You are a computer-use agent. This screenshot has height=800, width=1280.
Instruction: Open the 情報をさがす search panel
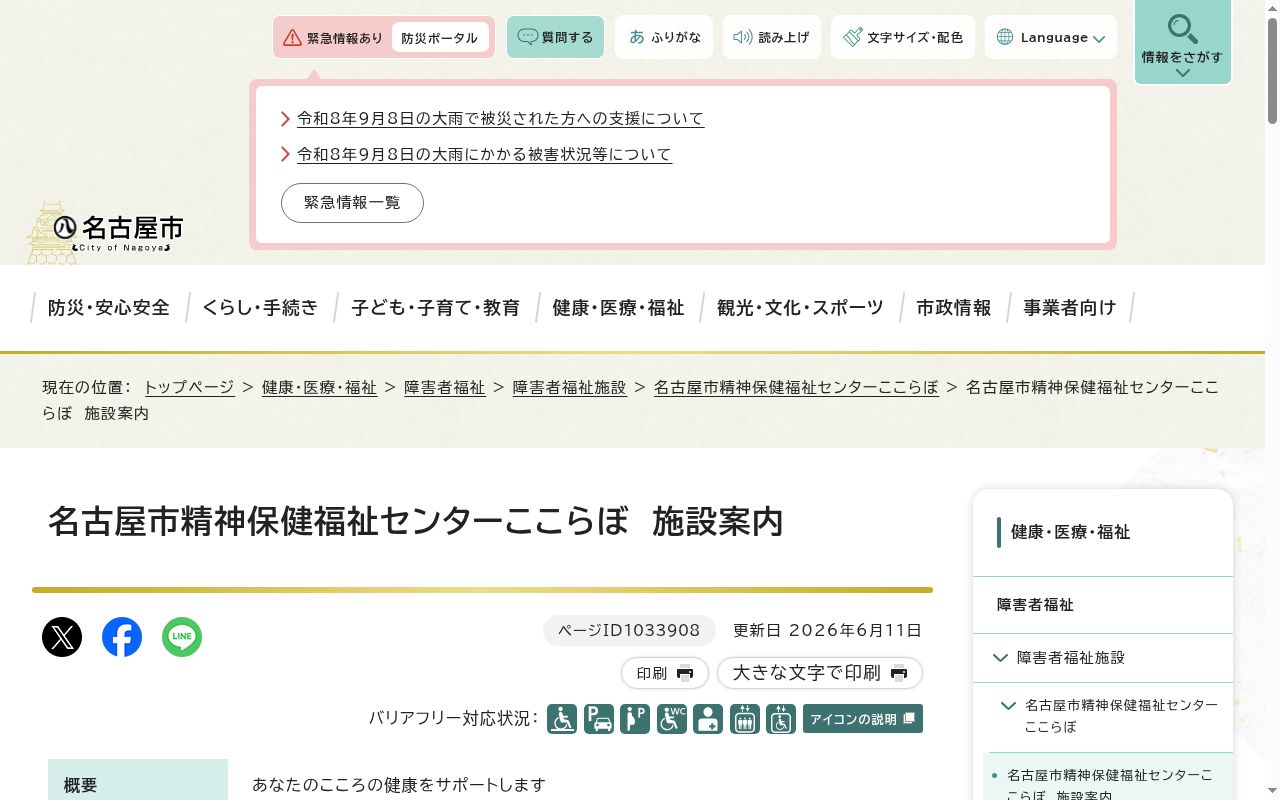click(1183, 42)
